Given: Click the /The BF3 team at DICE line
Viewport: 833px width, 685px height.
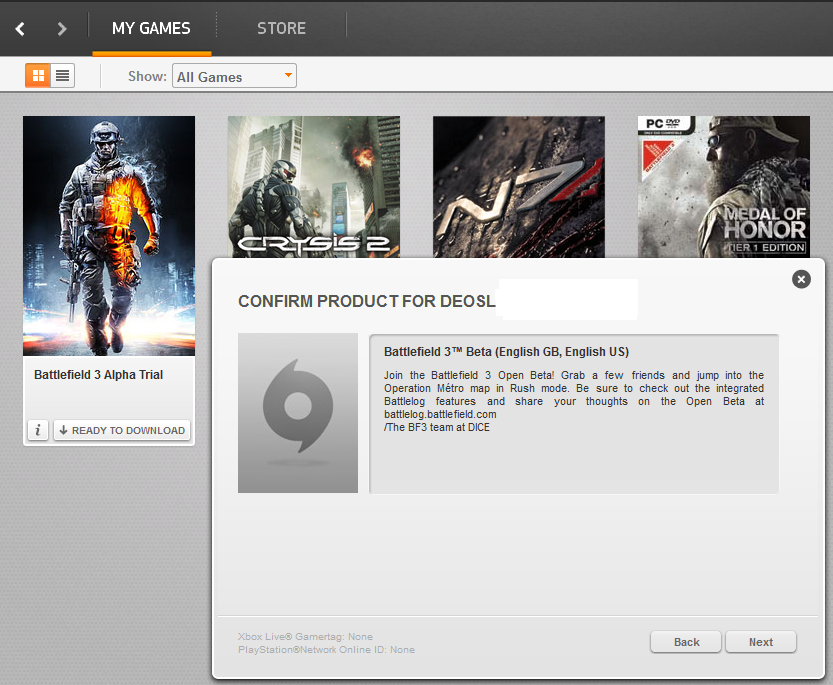Looking at the screenshot, I should 437,427.
